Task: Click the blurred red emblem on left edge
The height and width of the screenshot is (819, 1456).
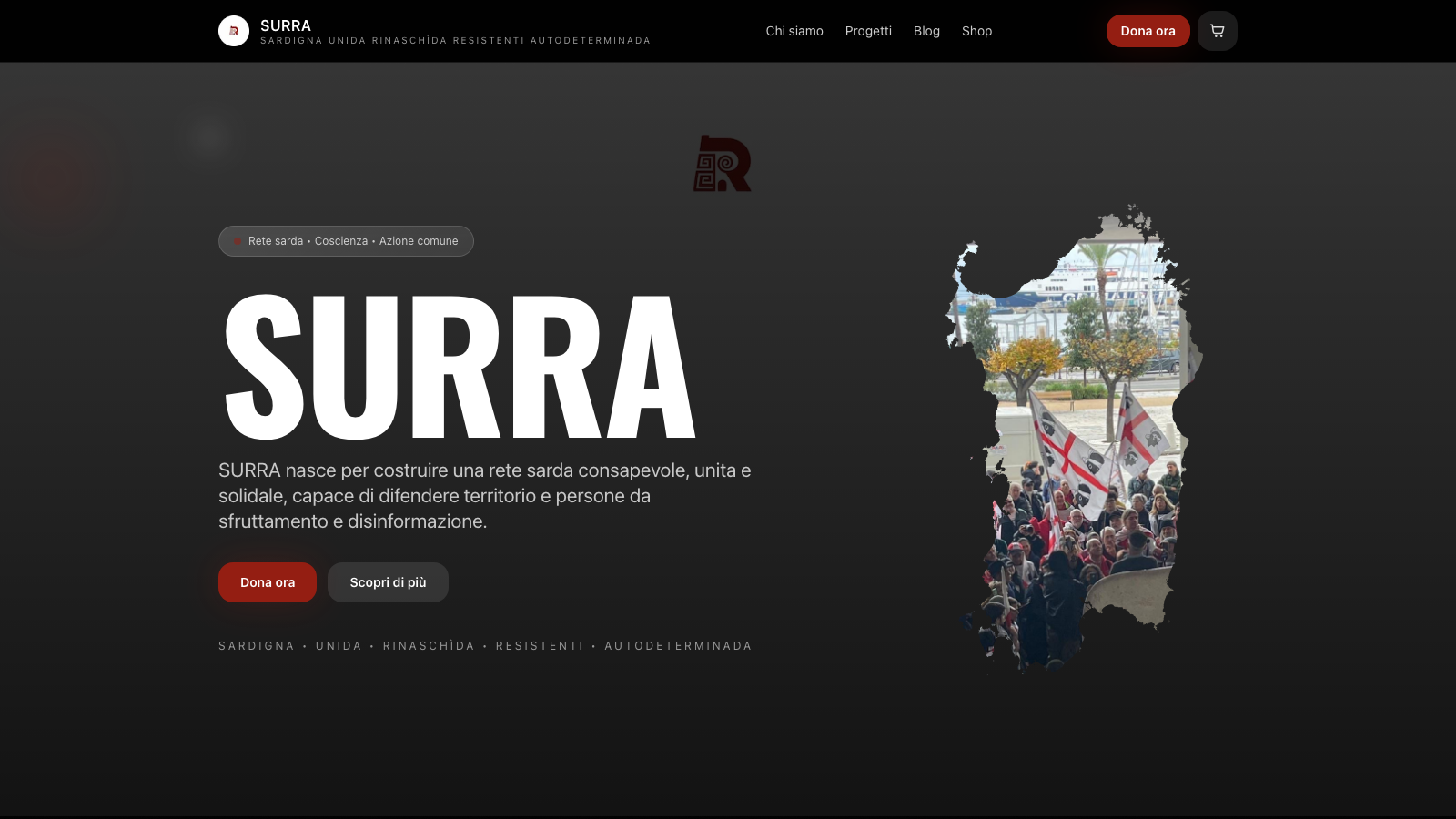Action: pos(55,177)
